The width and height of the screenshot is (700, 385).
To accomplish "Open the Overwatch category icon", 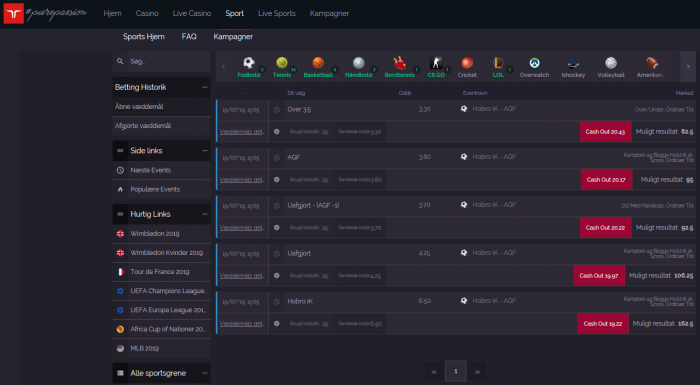I will (x=534, y=63).
